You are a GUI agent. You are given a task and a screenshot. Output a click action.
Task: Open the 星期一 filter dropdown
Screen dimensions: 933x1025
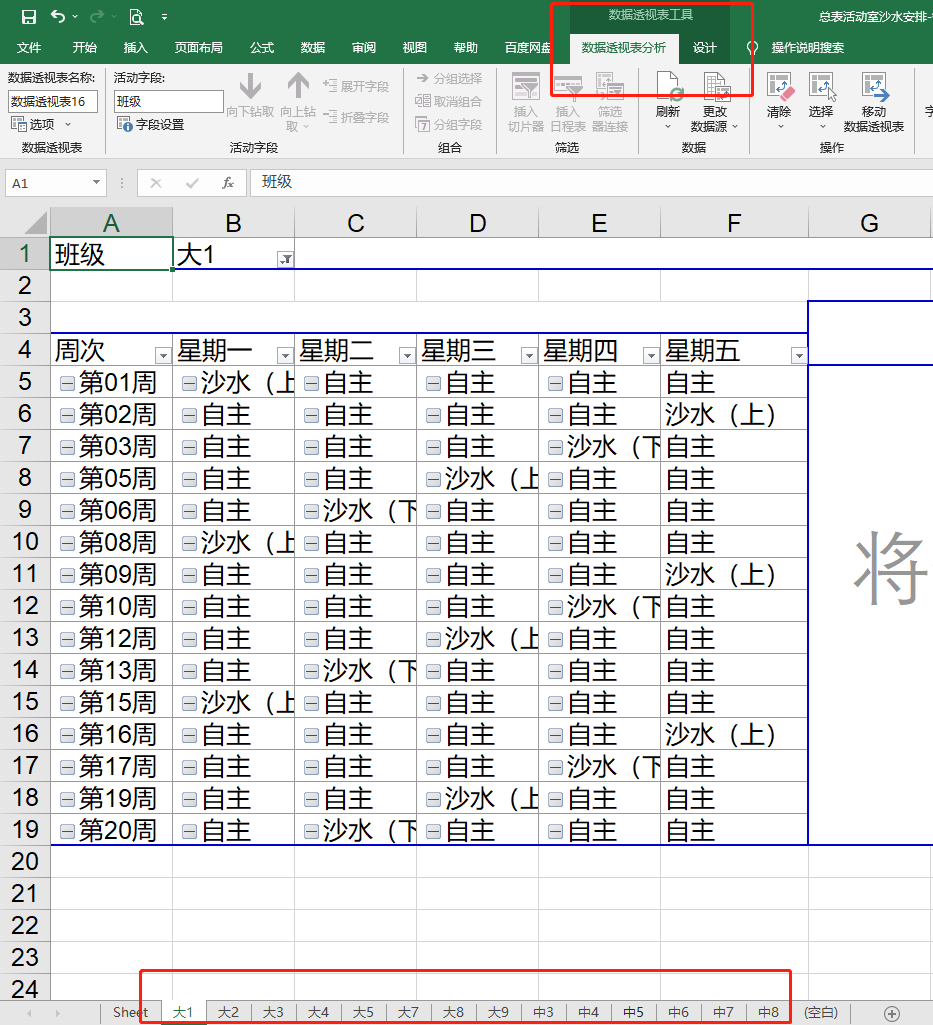click(285, 356)
